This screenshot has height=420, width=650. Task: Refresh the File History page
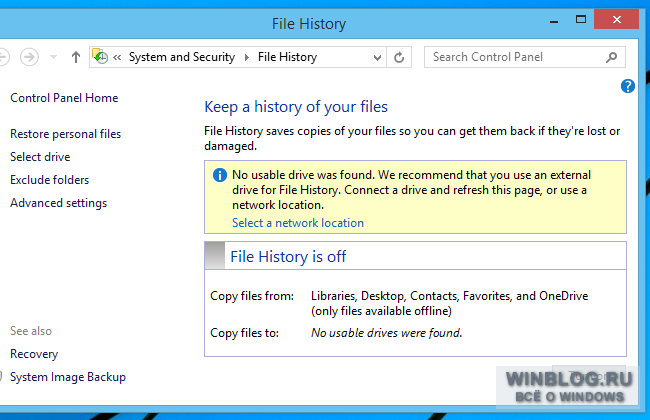(x=399, y=57)
